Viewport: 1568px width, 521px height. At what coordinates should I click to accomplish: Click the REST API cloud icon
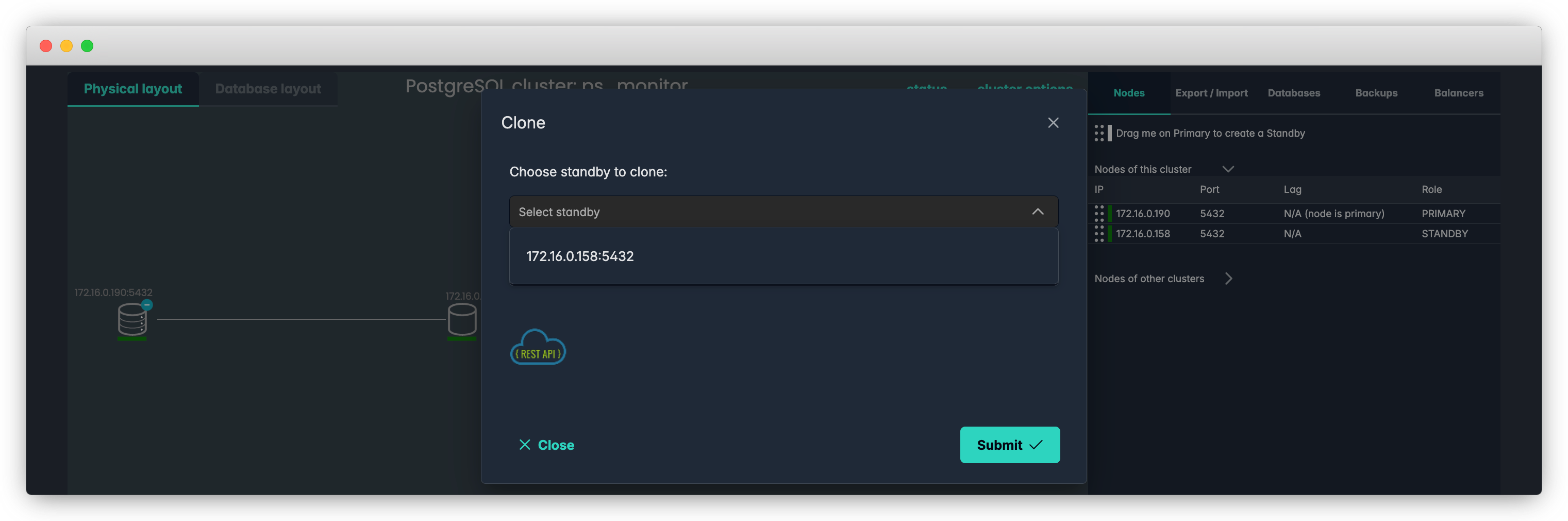(x=538, y=347)
